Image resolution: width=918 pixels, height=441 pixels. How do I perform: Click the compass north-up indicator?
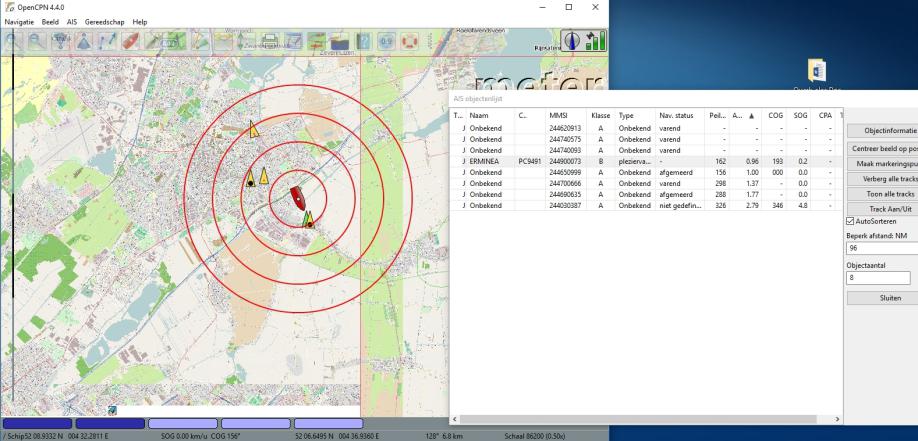click(572, 40)
